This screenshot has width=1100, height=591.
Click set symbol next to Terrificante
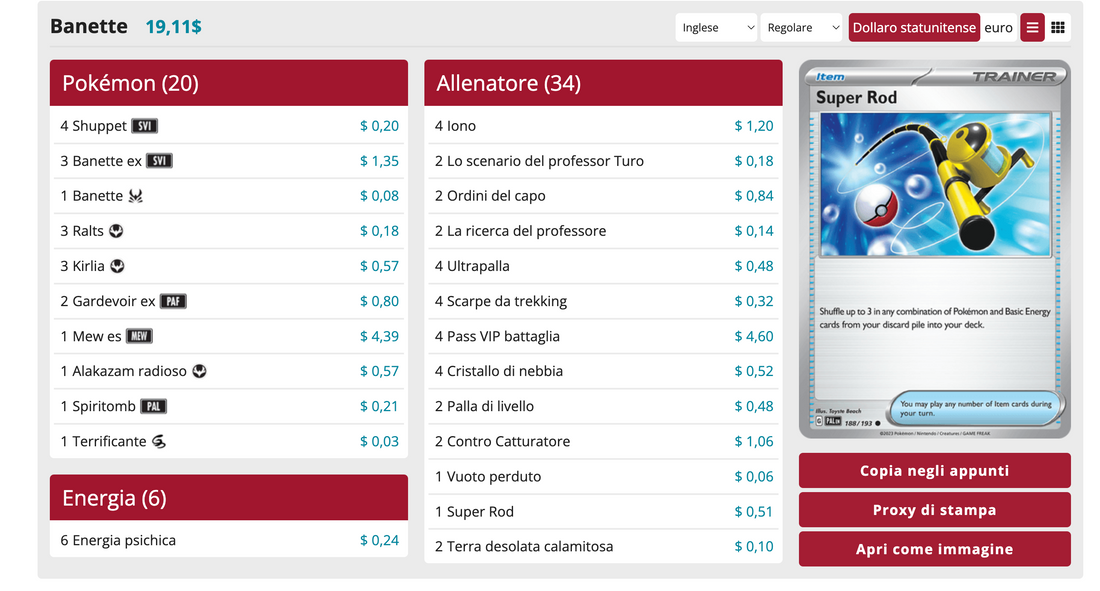[159, 441]
